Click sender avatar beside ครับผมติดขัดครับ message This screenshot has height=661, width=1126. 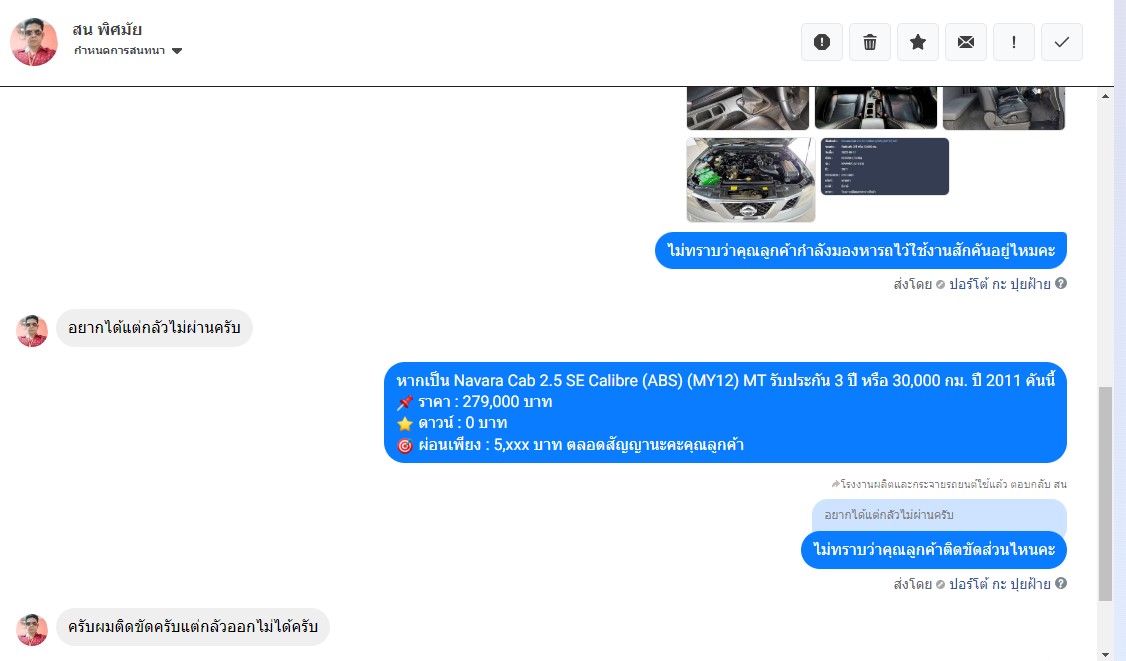(x=32, y=629)
